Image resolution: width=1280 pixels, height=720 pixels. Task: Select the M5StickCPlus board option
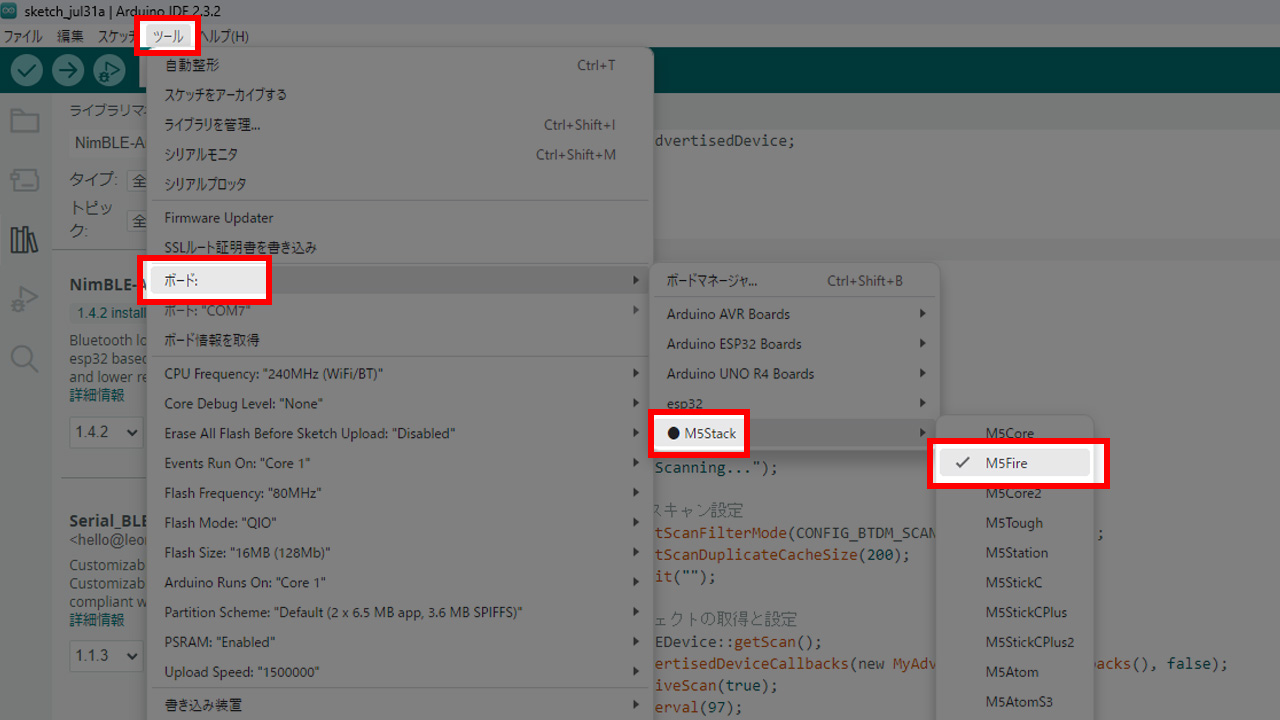[1026, 612]
